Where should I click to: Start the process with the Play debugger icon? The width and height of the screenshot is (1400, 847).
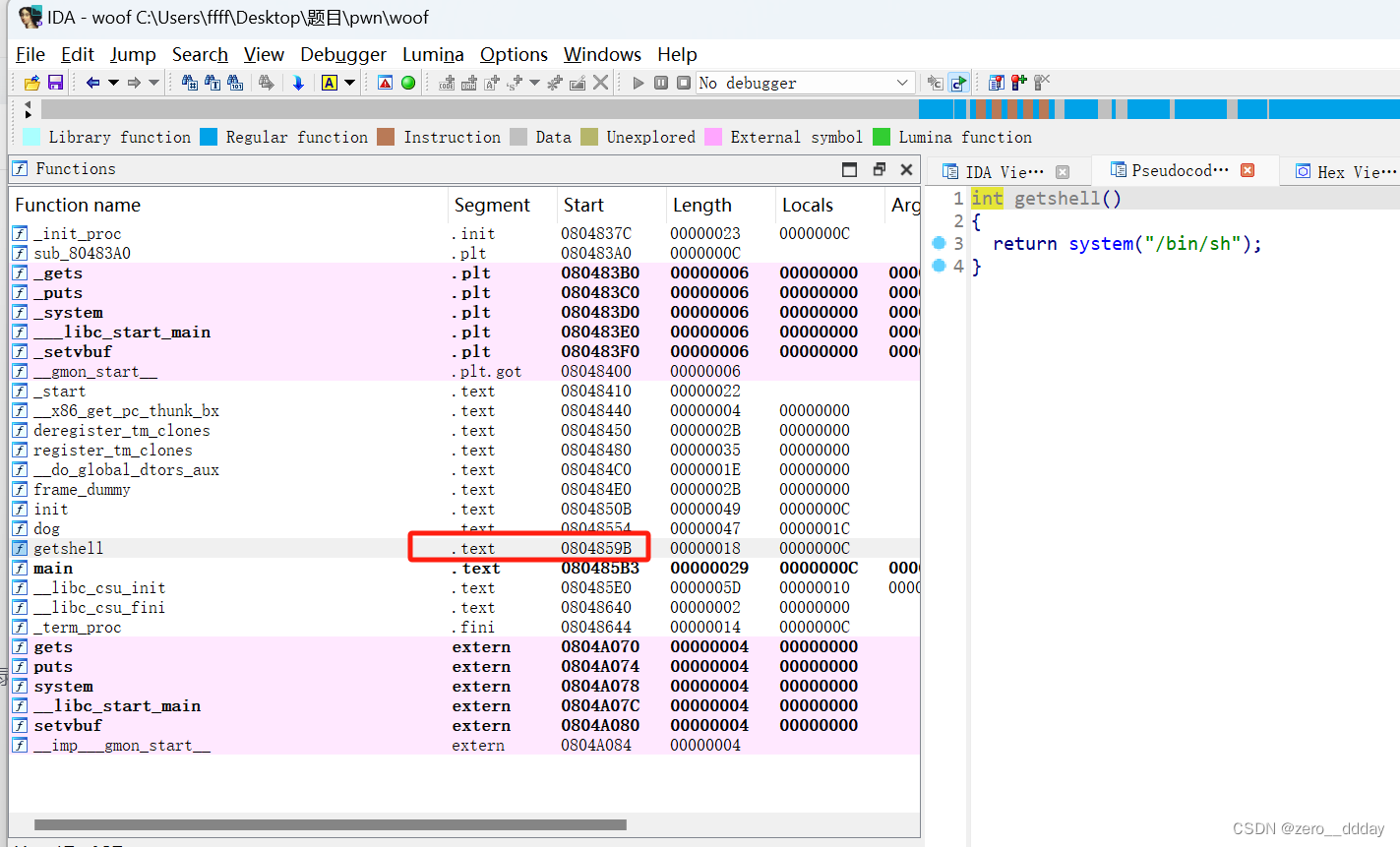(x=639, y=83)
